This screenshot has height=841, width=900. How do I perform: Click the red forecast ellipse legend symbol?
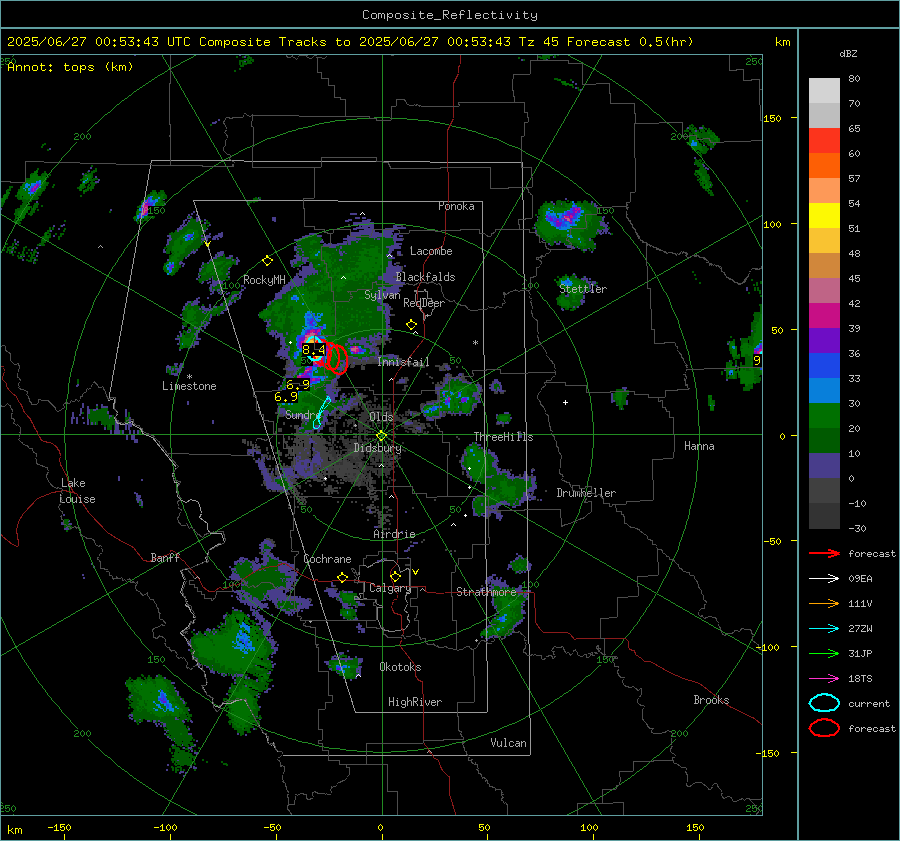(824, 728)
